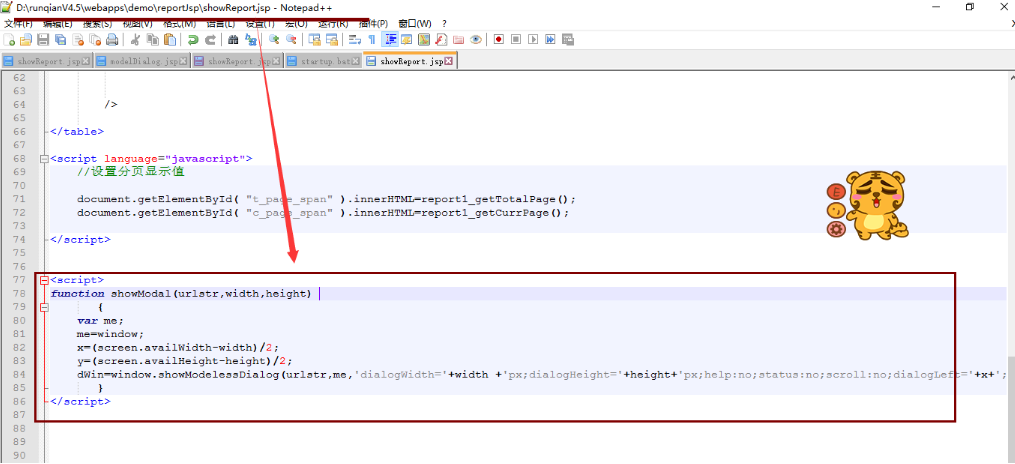
Task: Toggle the word wrap toolbar button
Action: 355,40
